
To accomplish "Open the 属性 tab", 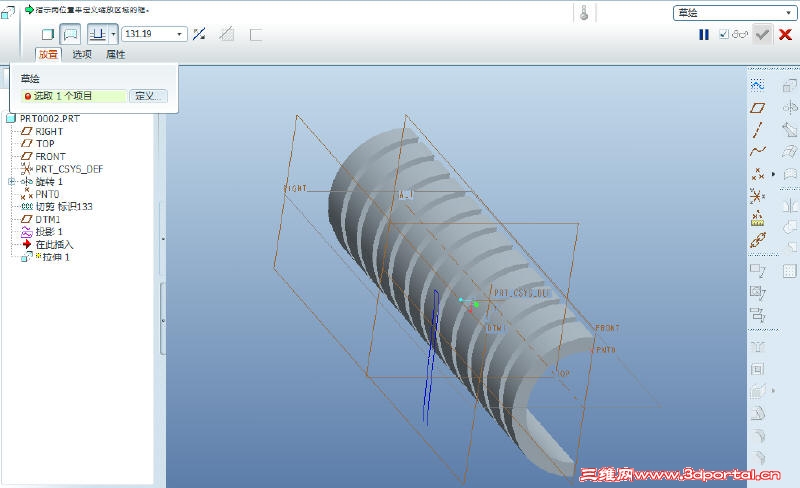I will pos(116,54).
